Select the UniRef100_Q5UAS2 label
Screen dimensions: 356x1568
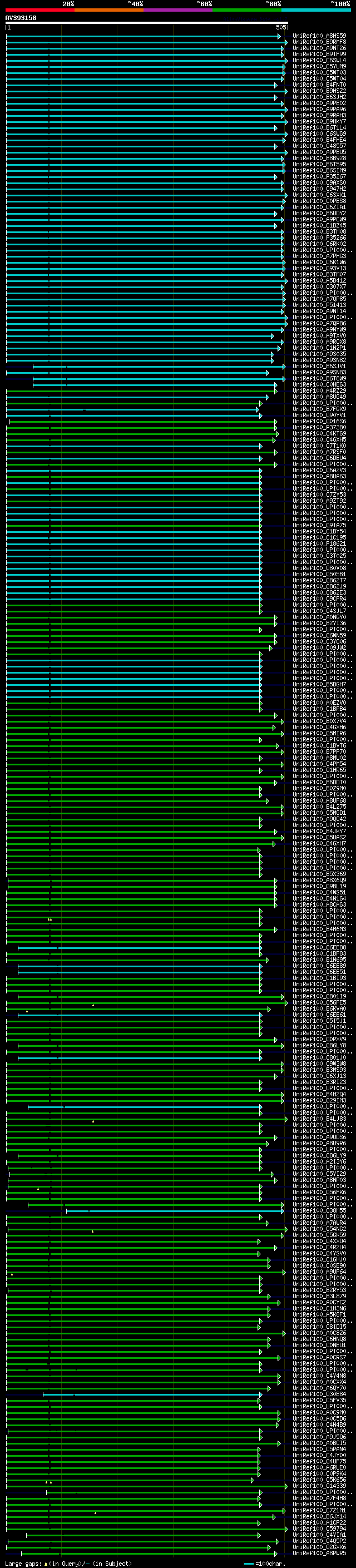coord(319,838)
